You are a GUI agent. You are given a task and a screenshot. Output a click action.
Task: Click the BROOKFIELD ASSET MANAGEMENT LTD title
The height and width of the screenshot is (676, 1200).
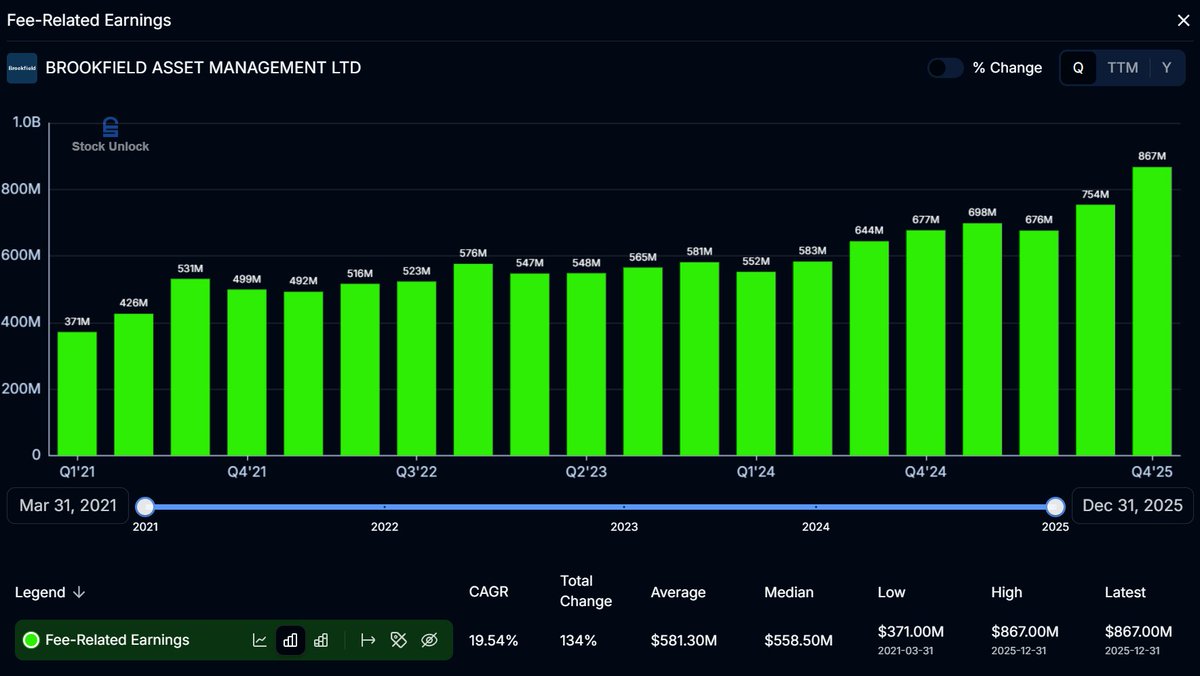click(203, 68)
